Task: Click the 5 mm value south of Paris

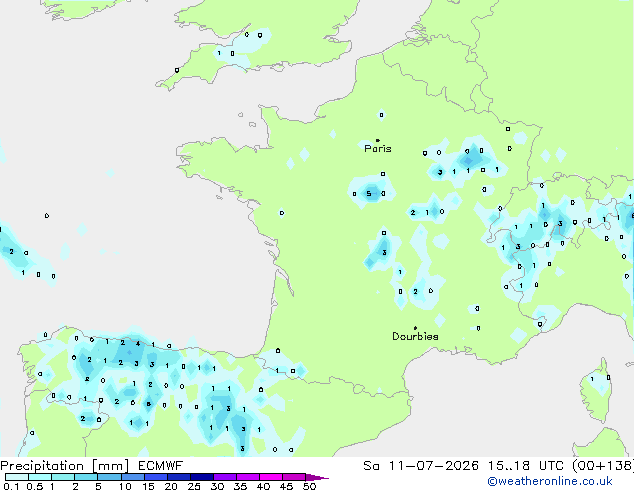Action: (x=368, y=194)
